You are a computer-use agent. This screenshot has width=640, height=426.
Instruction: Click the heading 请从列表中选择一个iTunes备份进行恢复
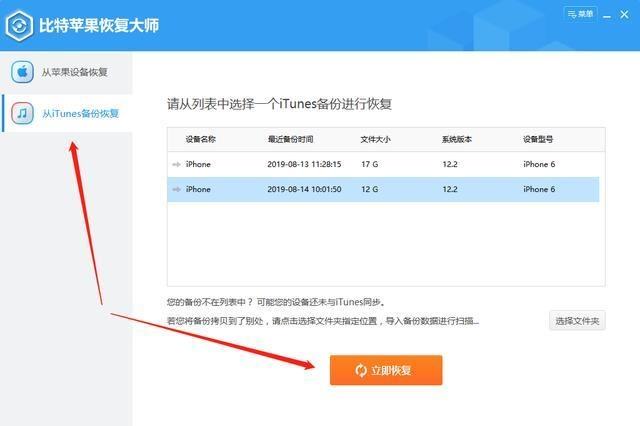click(x=279, y=104)
